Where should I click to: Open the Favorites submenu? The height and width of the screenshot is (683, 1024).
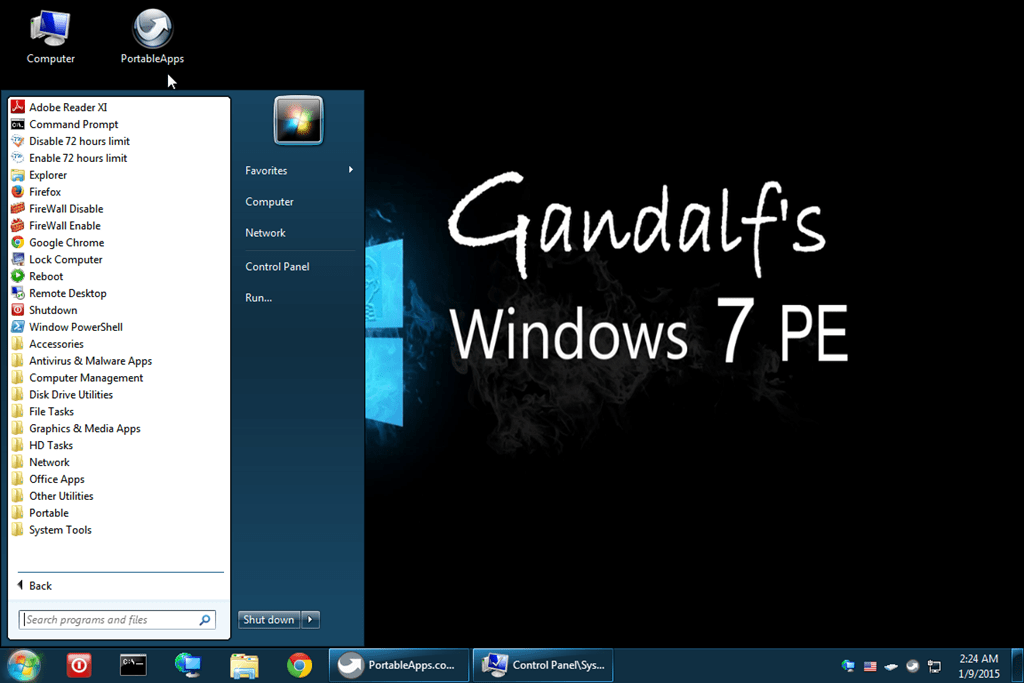click(298, 170)
